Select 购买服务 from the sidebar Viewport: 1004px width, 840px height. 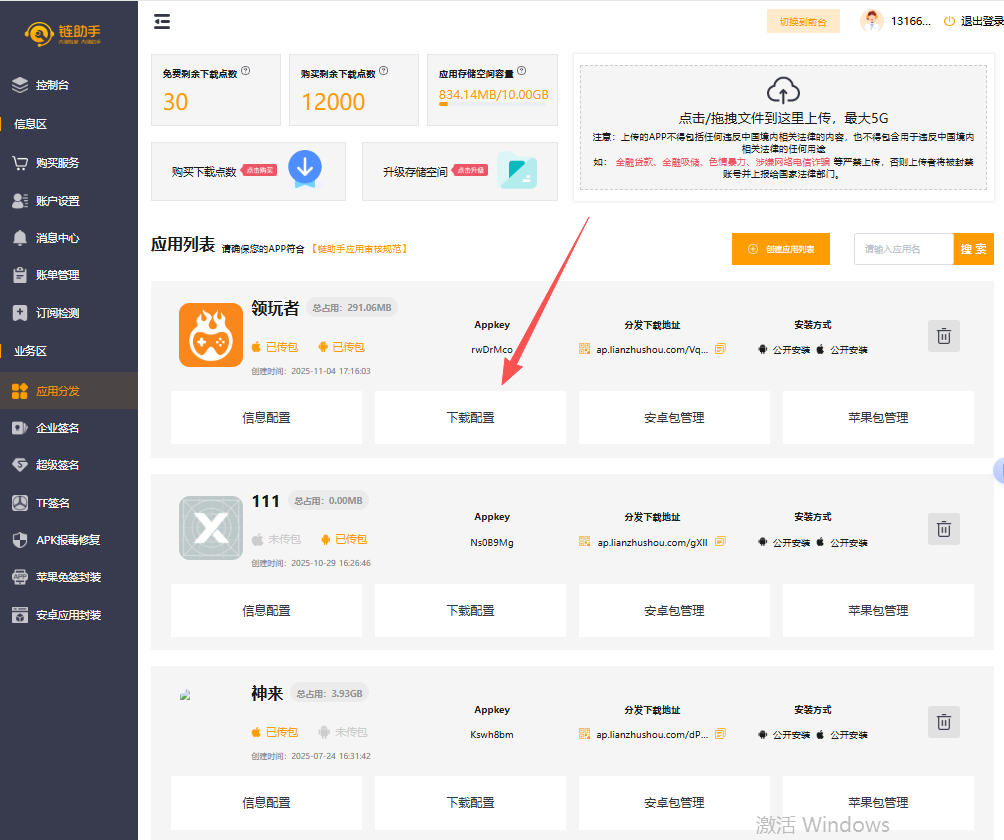(x=57, y=163)
